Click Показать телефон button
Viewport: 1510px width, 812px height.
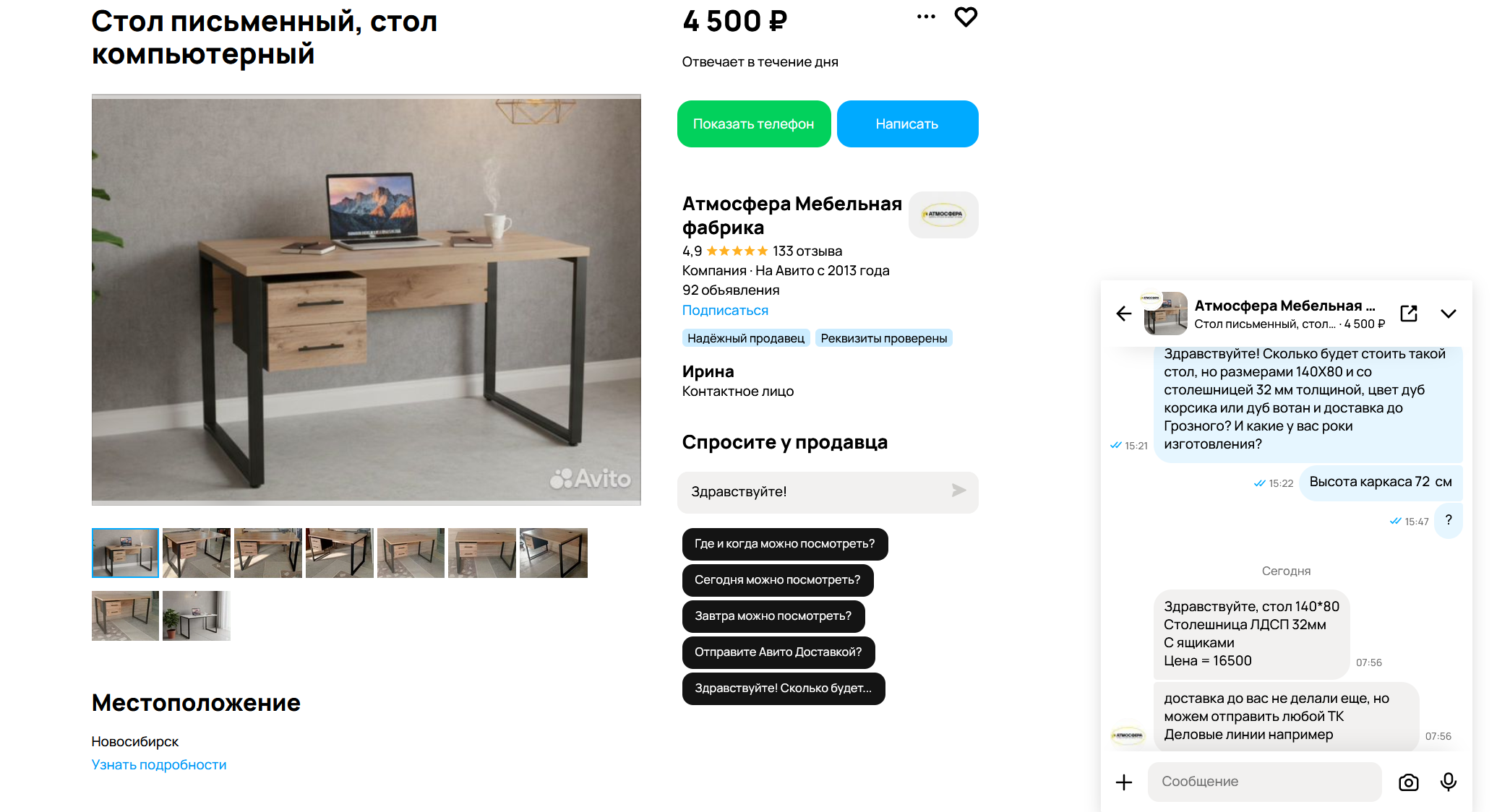[x=754, y=124]
